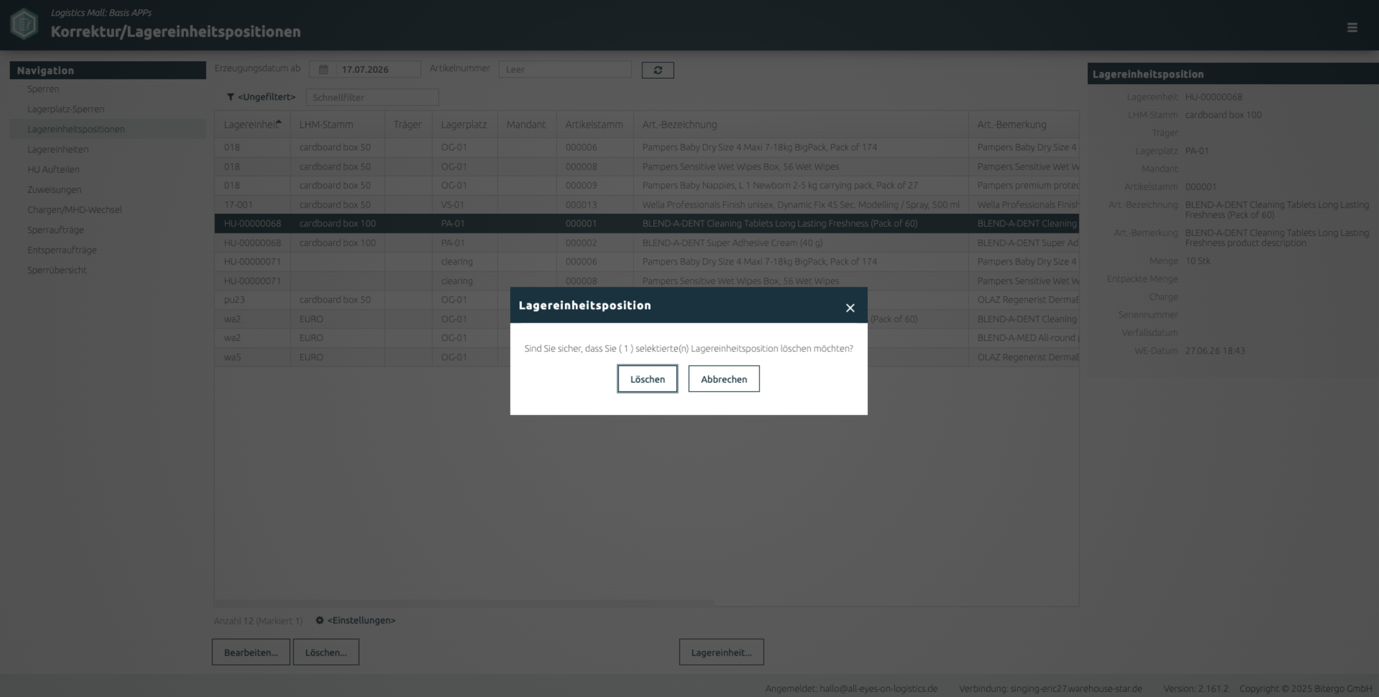
Task: Select the HU-00000071 clearing row 000006
Action: click(646, 261)
